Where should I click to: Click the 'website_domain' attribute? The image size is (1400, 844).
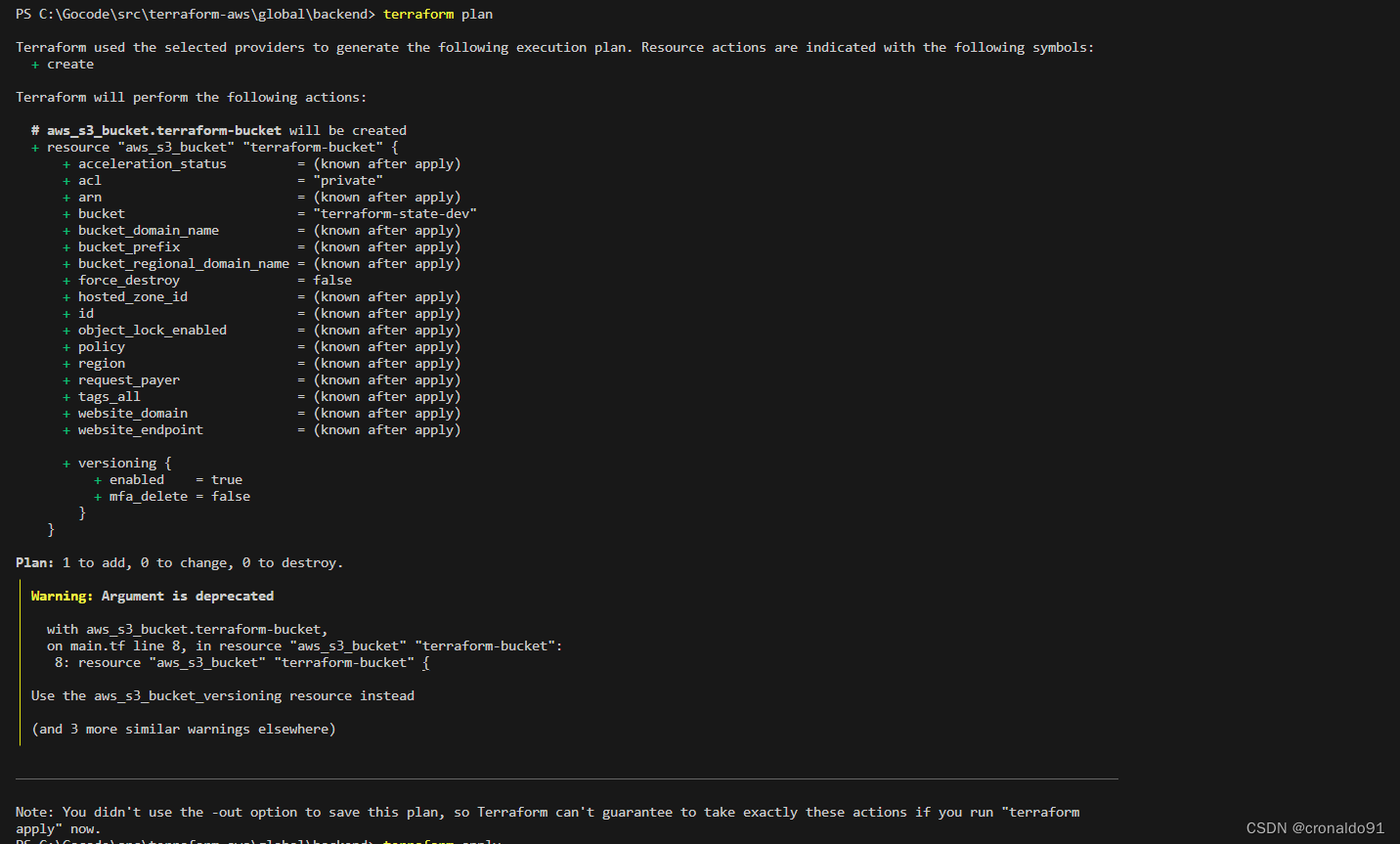[133, 414]
